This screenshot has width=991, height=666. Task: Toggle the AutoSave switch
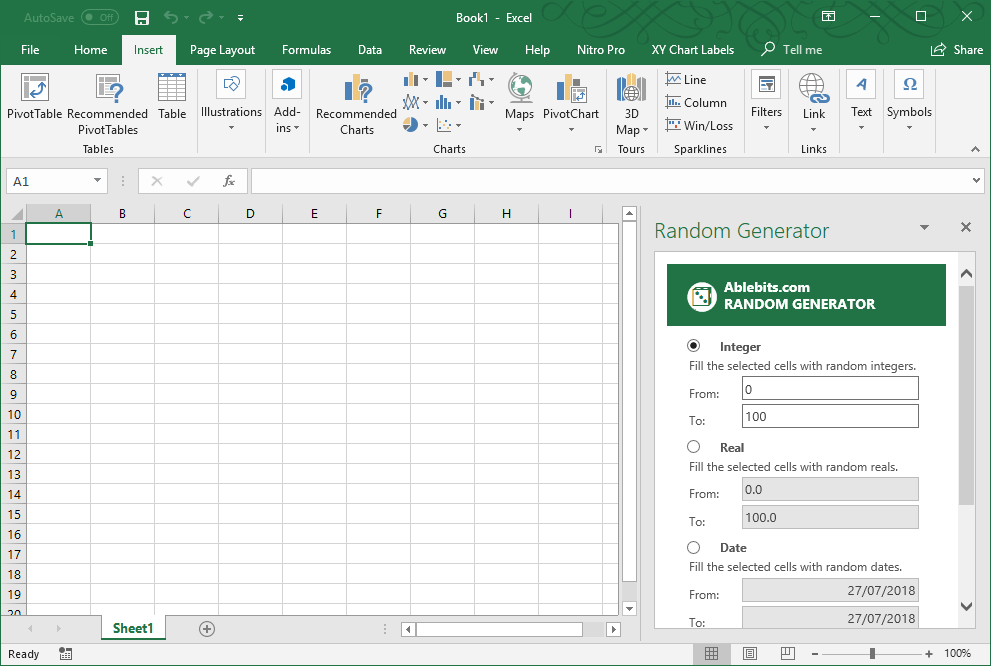99,18
